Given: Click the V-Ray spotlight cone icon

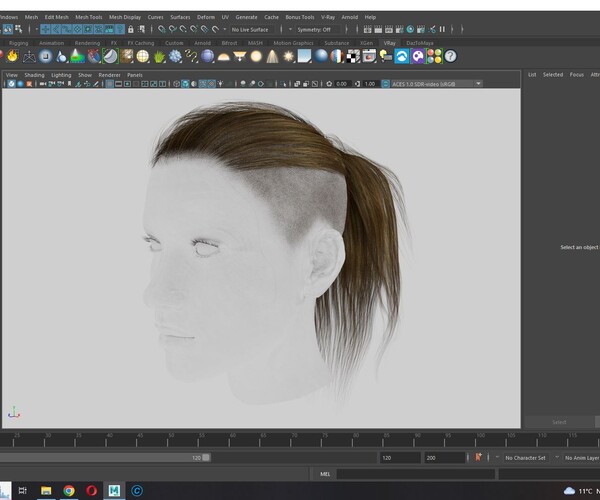Looking at the screenshot, I should pyautogui.click(x=272, y=56).
